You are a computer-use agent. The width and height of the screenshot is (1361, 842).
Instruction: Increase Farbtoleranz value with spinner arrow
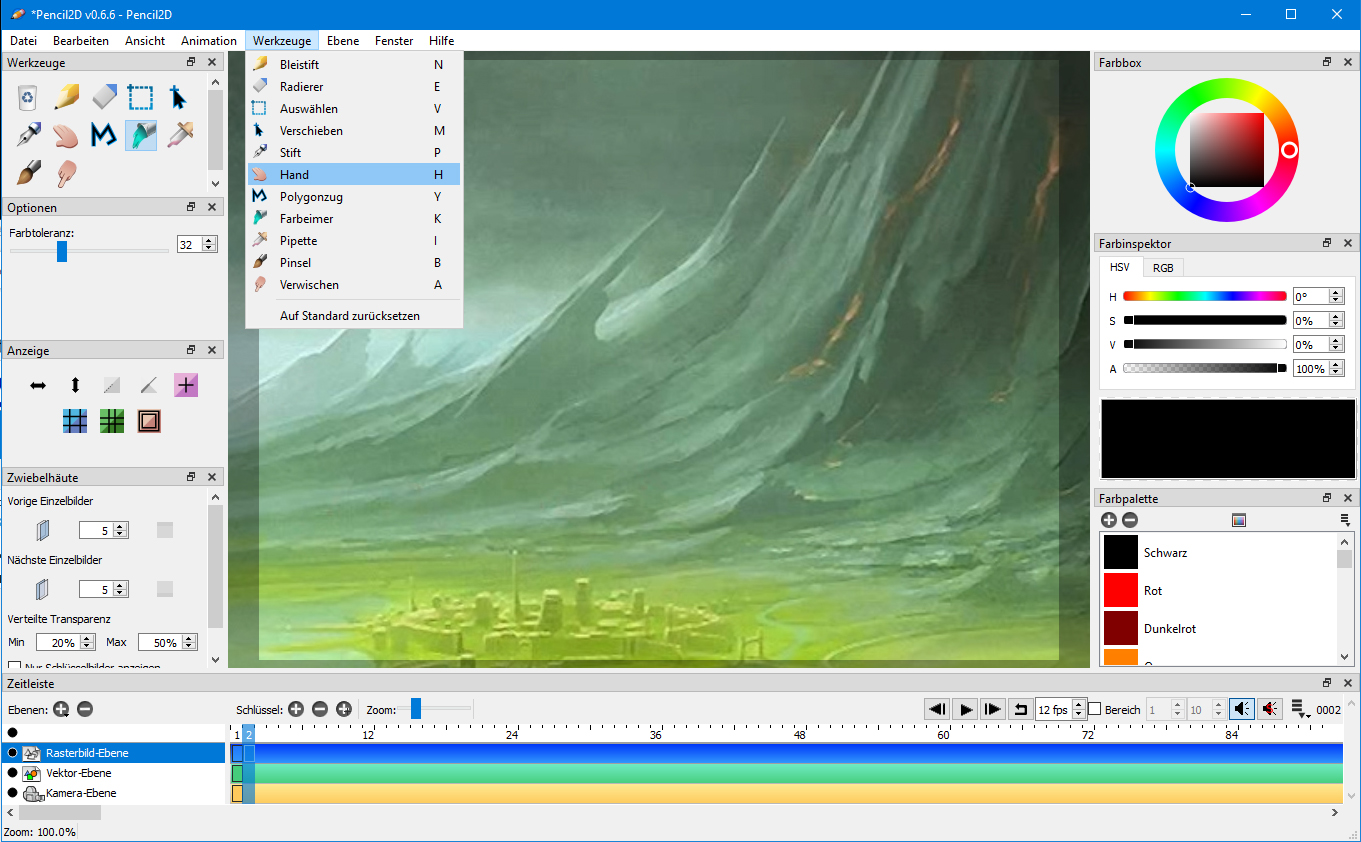pos(209,240)
